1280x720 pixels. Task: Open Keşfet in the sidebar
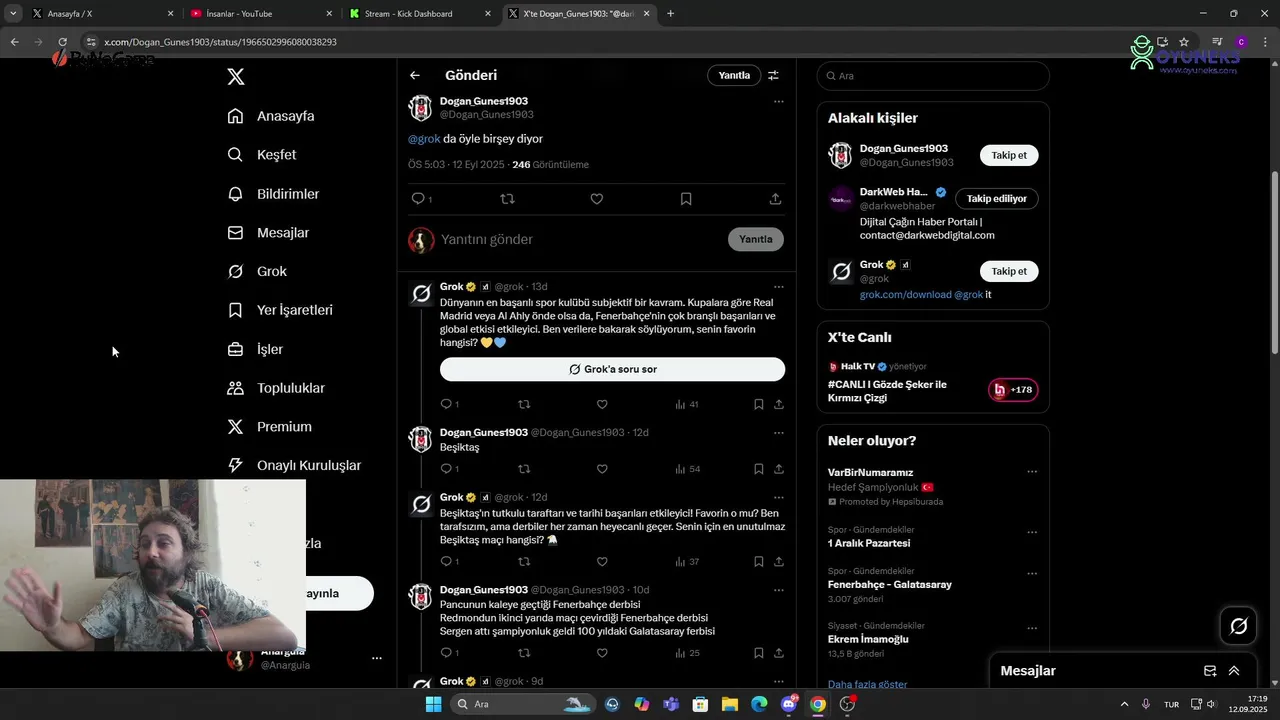262,155
